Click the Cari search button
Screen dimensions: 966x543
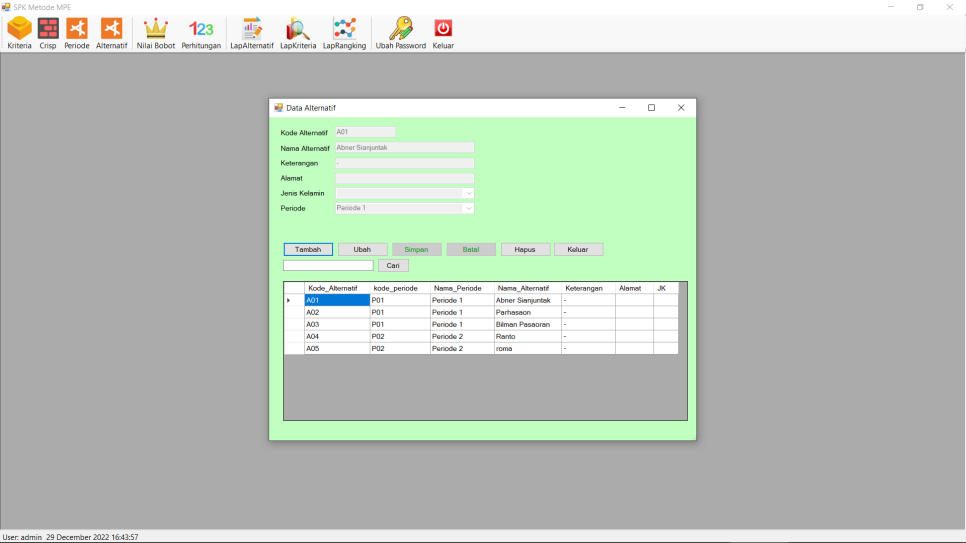[x=393, y=266]
